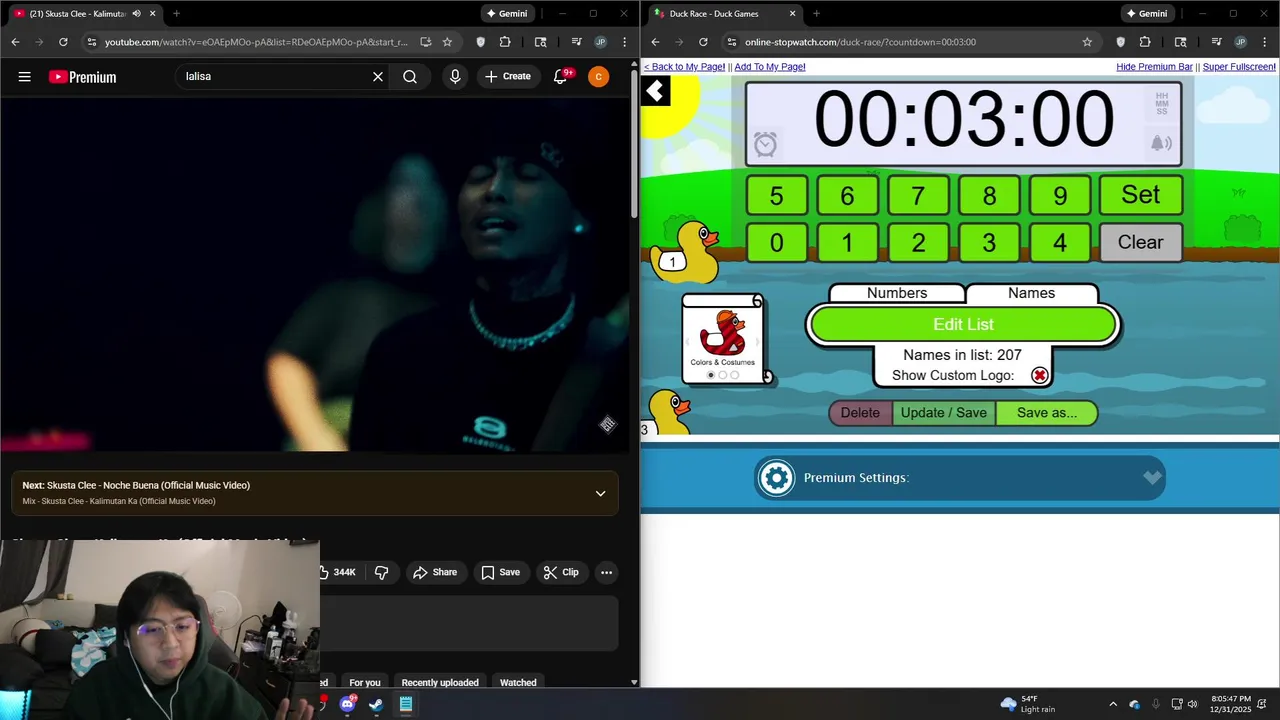Click the black back arrow in Duck Race
The height and width of the screenshot is (720, 1280).
point(655,92)
